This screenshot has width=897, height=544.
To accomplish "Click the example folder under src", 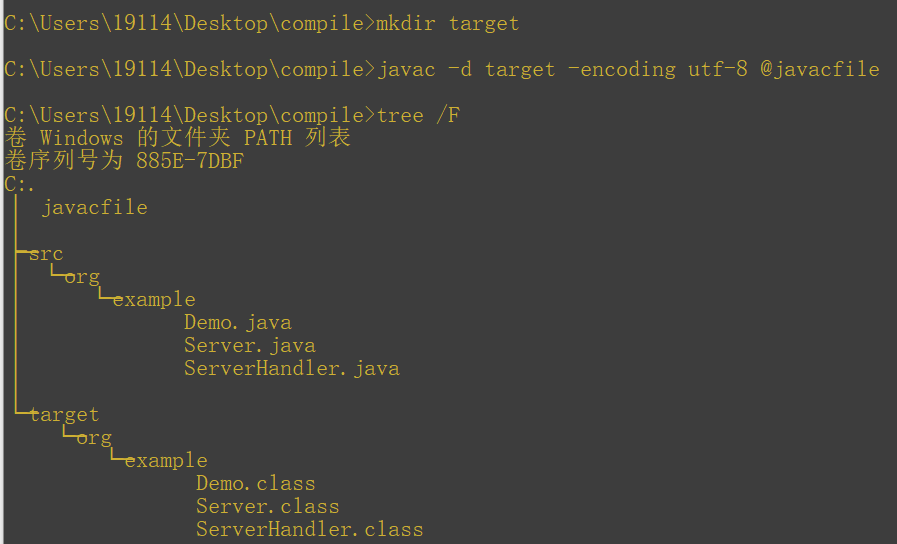I will click(x=154, y=300).
